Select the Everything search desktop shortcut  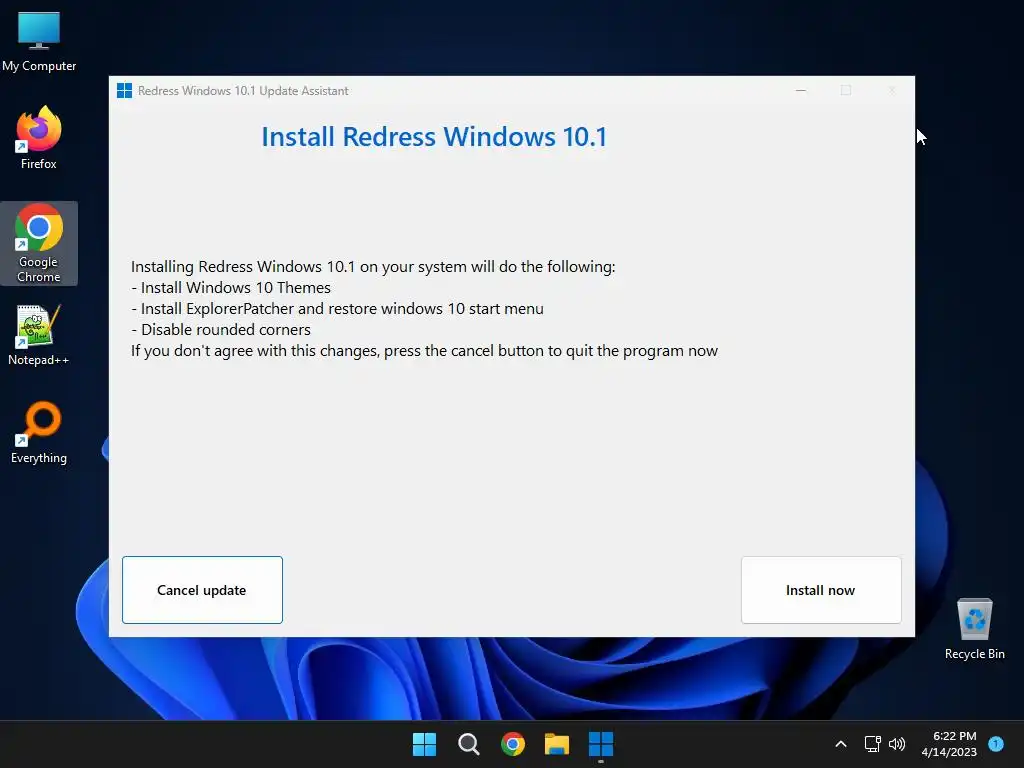click(x=39, y=432)
